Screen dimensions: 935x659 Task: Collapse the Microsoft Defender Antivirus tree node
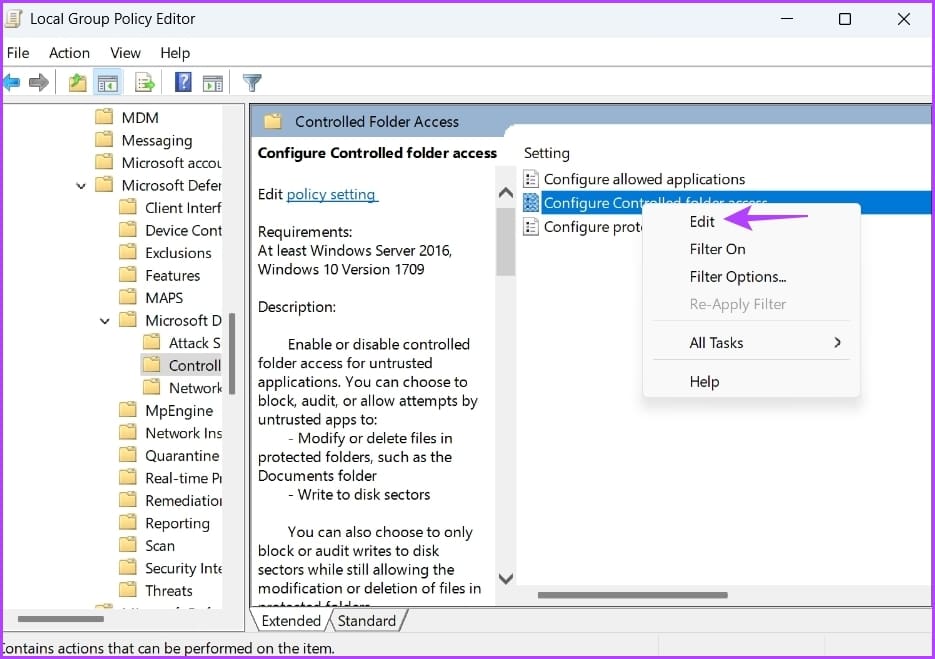(81, 186)
